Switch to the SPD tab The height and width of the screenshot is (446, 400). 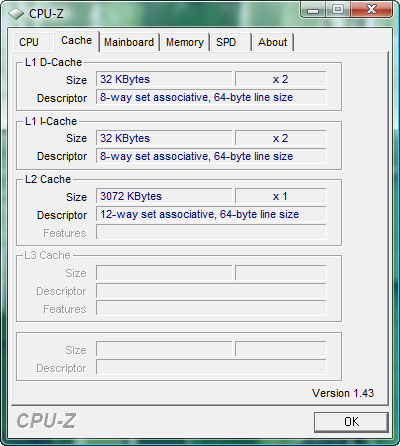pyautogui.click(x=230, y=42)
